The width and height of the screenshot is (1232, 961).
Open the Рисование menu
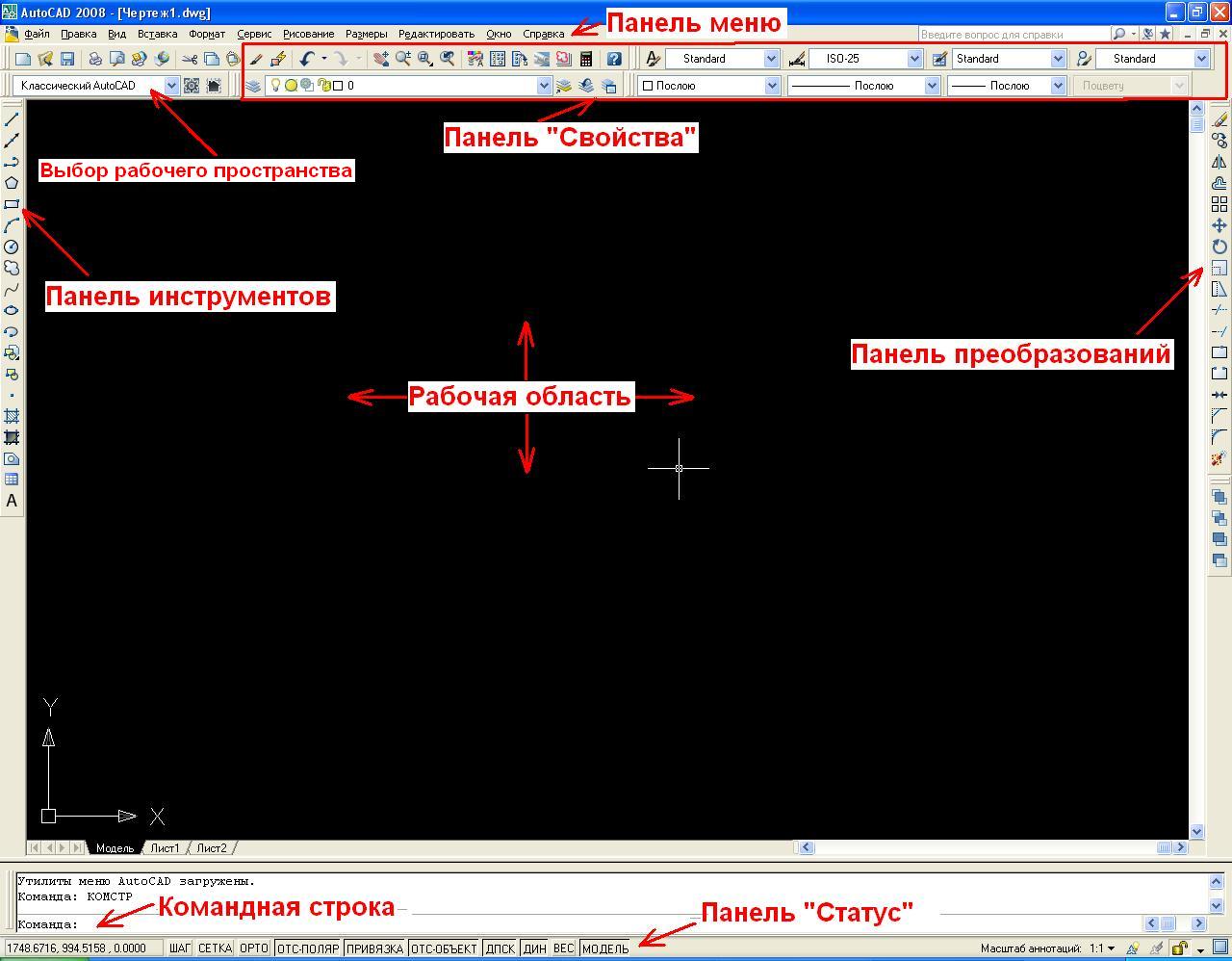pyautogui.click(x=308, y=34)
